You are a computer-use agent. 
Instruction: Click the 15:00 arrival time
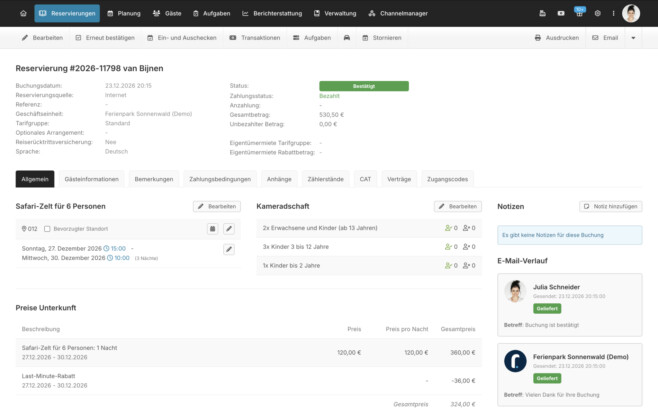115,248
